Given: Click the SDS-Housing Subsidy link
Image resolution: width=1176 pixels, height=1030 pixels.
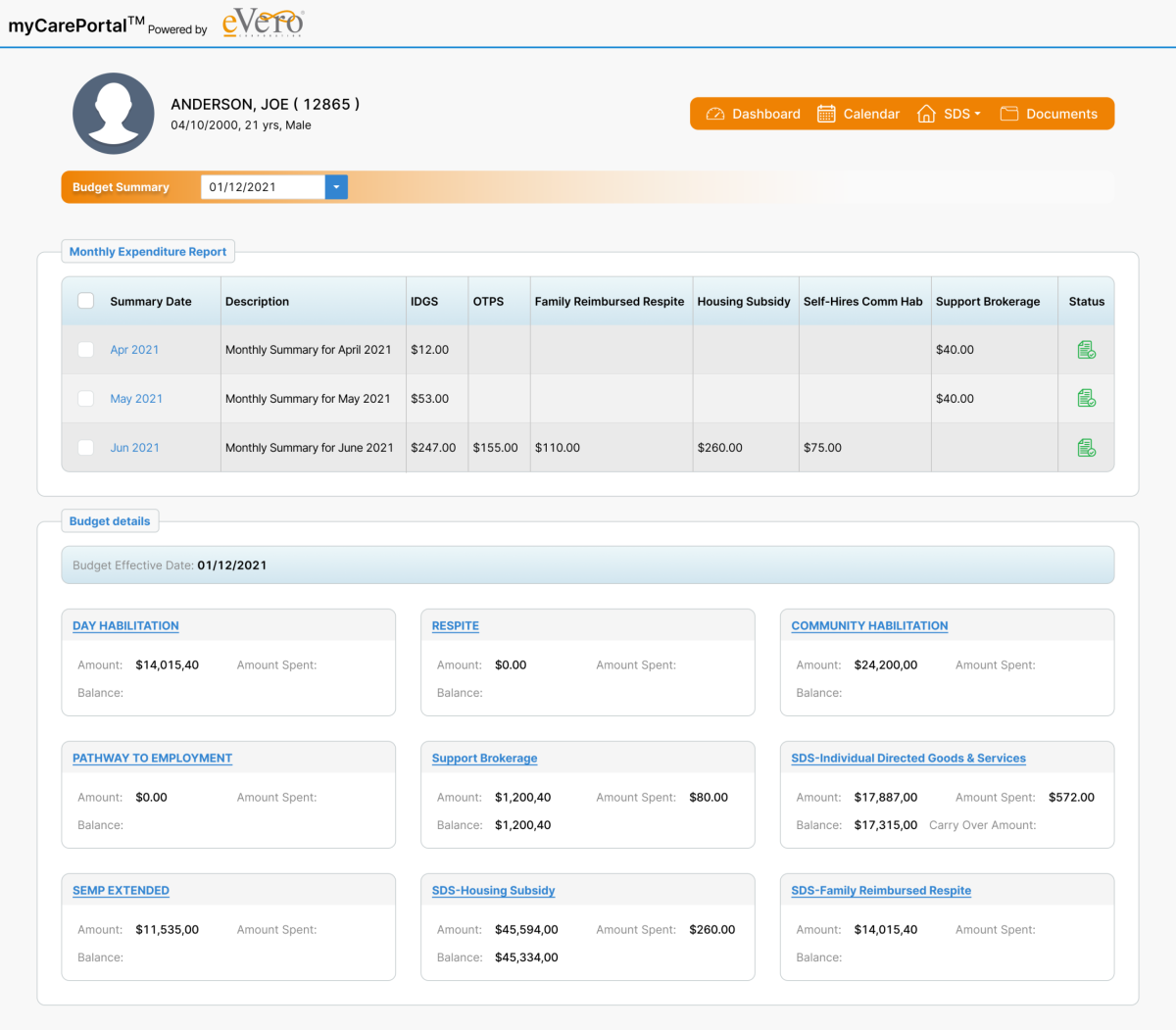Looking at the screenshot, I should 493,890.
